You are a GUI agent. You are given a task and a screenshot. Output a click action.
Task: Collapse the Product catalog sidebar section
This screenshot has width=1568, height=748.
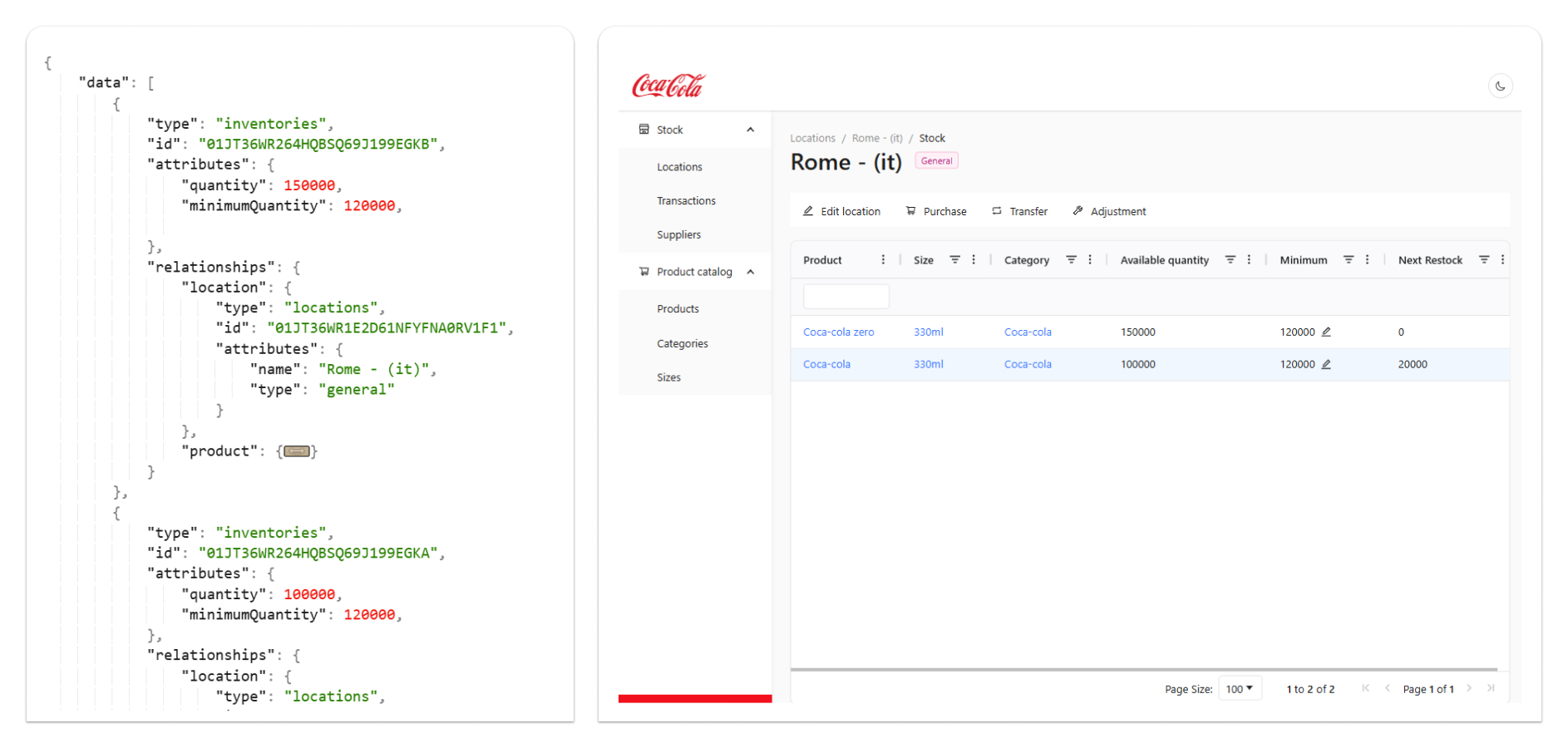tap(750, 272)
